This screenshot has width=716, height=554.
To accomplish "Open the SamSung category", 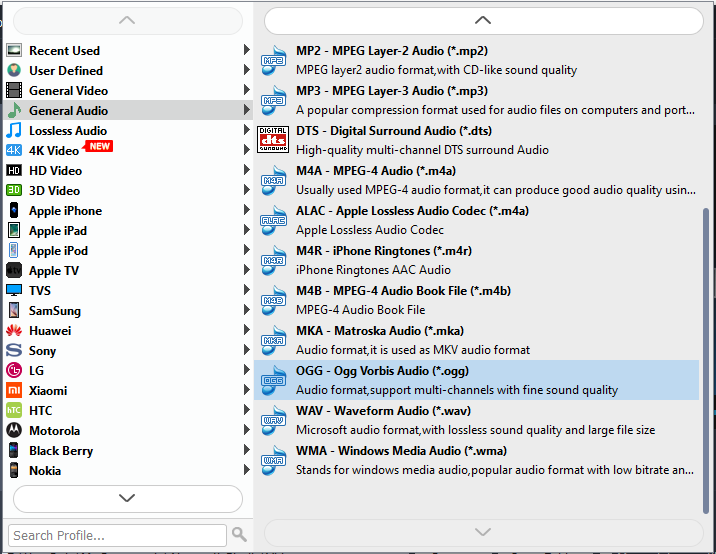I will (128, 310).
